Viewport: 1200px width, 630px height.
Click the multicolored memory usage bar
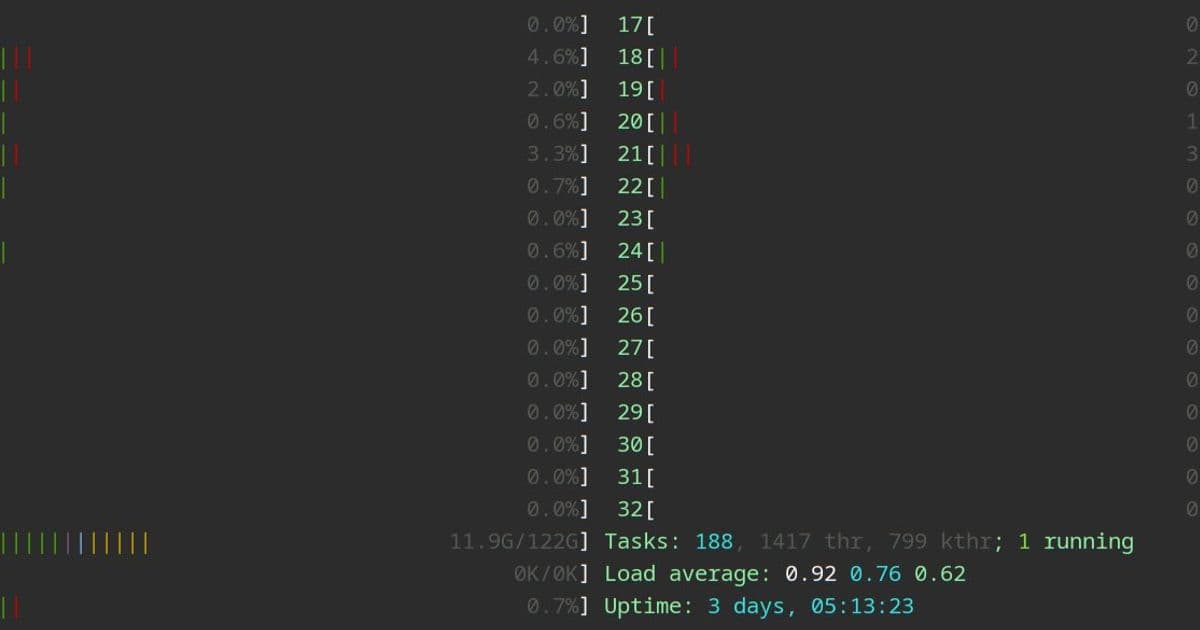[75, 543]
